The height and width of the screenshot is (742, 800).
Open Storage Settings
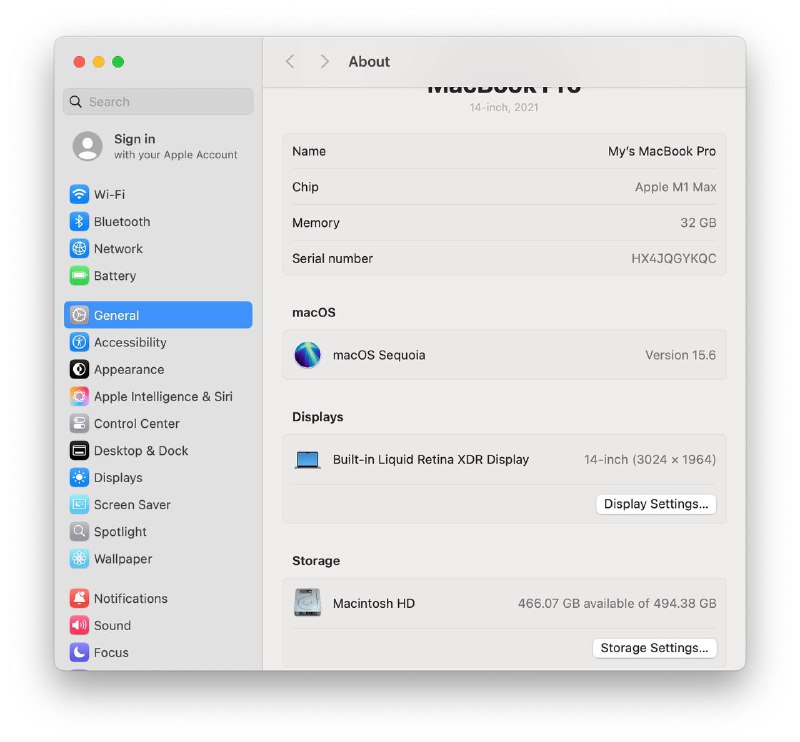[655, 648]
